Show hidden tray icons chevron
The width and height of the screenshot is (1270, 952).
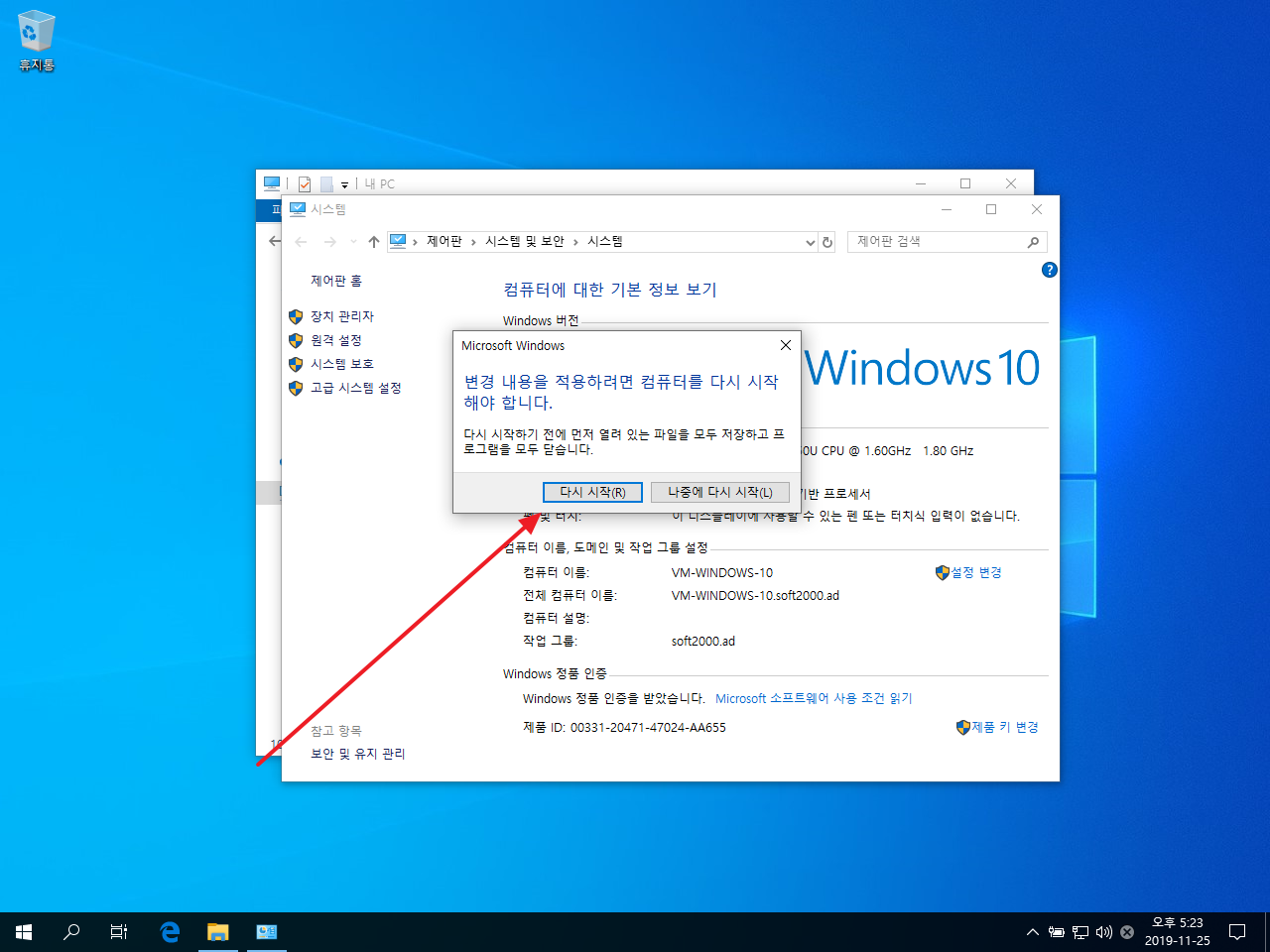[1033, 932]
